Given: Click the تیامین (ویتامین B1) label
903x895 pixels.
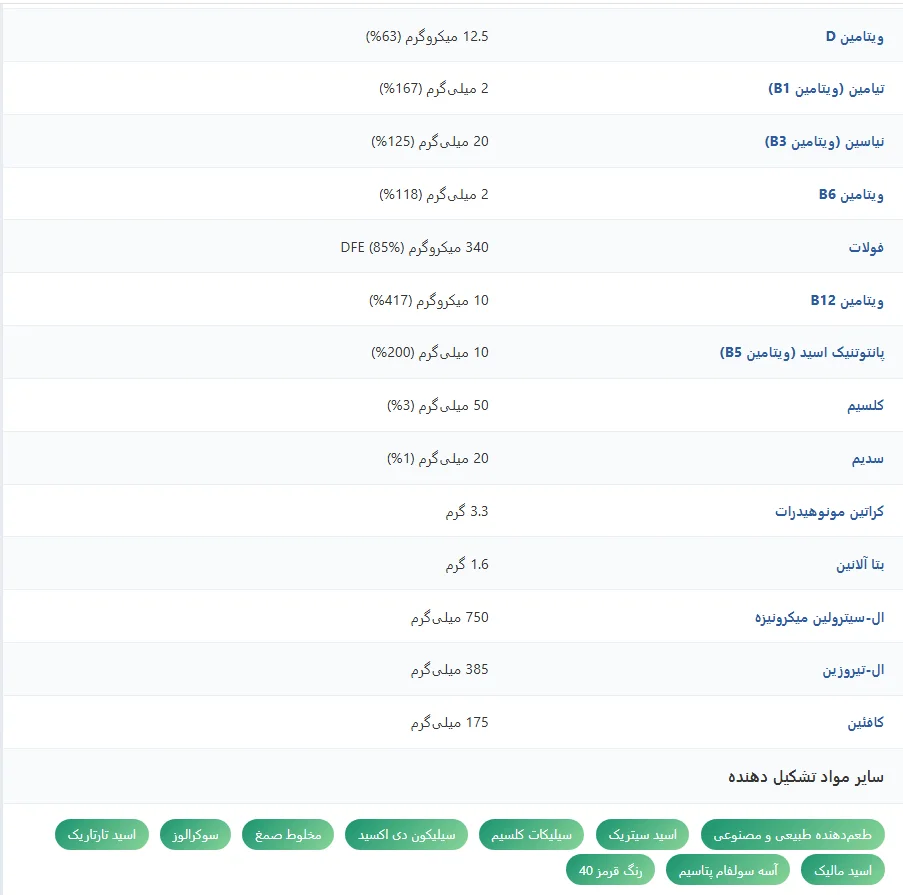Looking at the screenshot, I should click(825, 89).
